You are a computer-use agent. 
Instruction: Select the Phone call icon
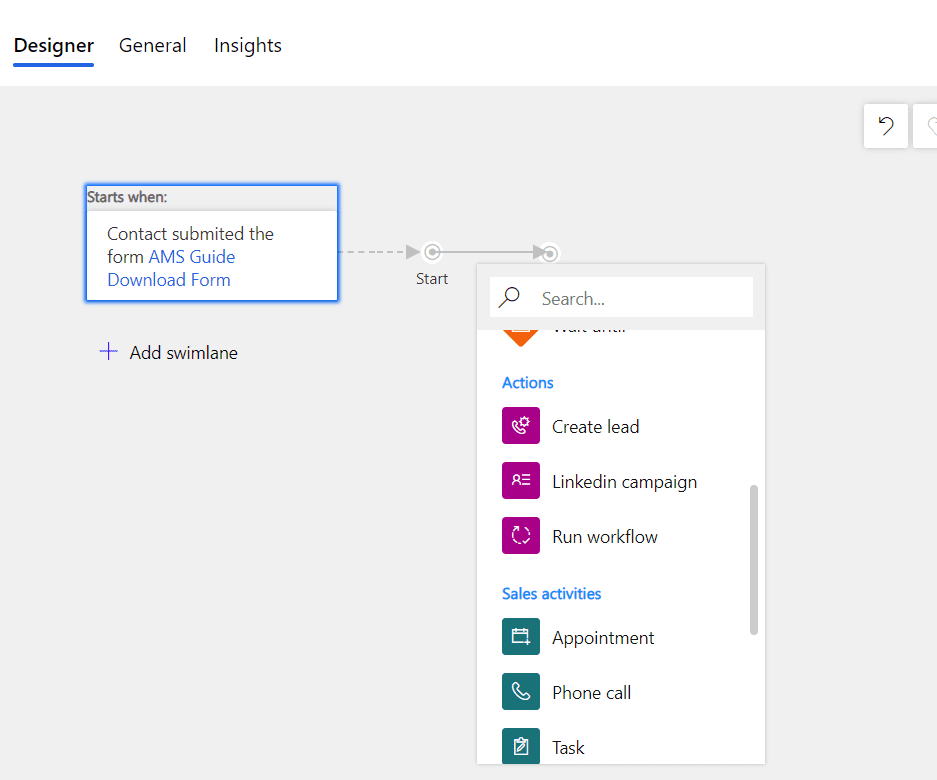click(x=520, y=692)
